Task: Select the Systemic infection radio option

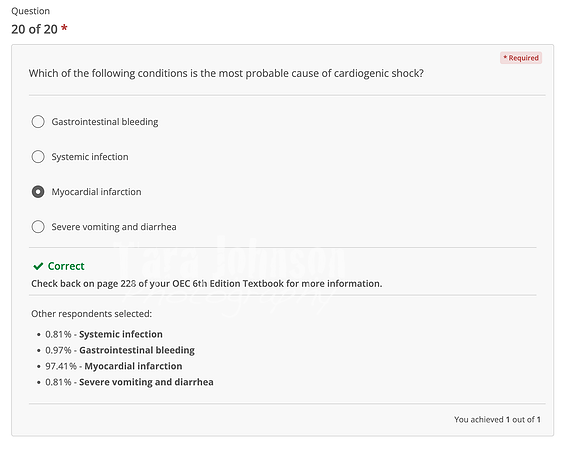Action: coord(38,157)
